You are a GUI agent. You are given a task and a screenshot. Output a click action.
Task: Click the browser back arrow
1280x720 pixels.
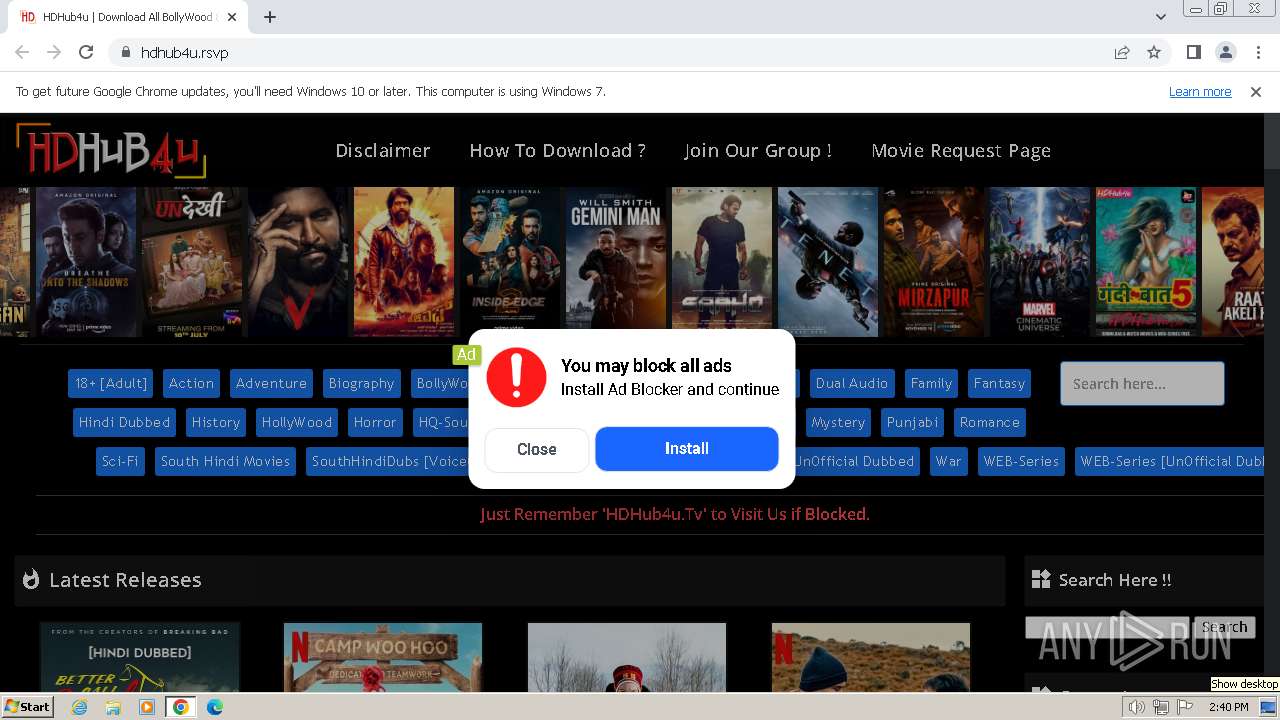(x=22, y=52)
